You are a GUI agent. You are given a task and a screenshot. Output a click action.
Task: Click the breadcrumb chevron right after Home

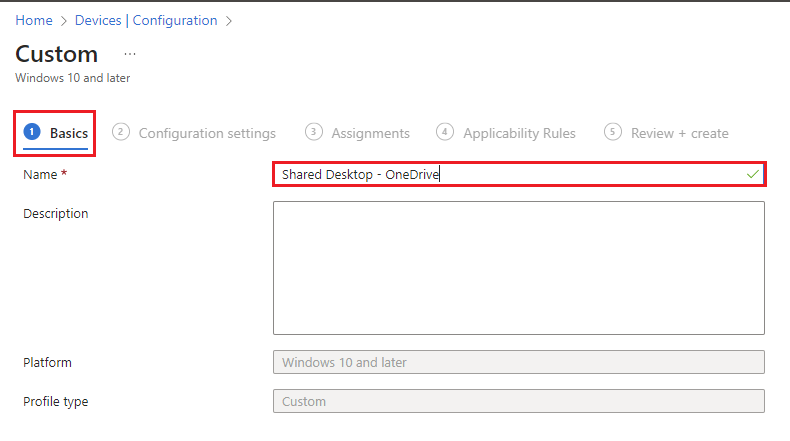63,20
